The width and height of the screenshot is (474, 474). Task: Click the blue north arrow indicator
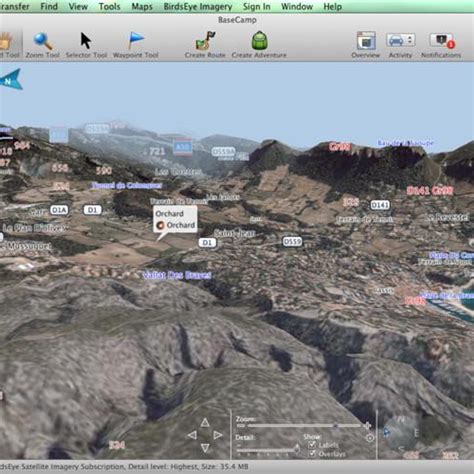(x=11, y=80)
